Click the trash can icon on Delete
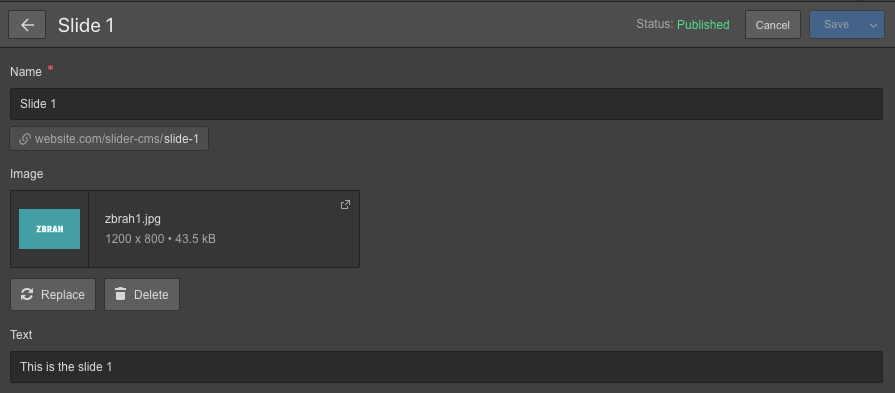The width and height of the screenshot is (895, 393). 120,294
